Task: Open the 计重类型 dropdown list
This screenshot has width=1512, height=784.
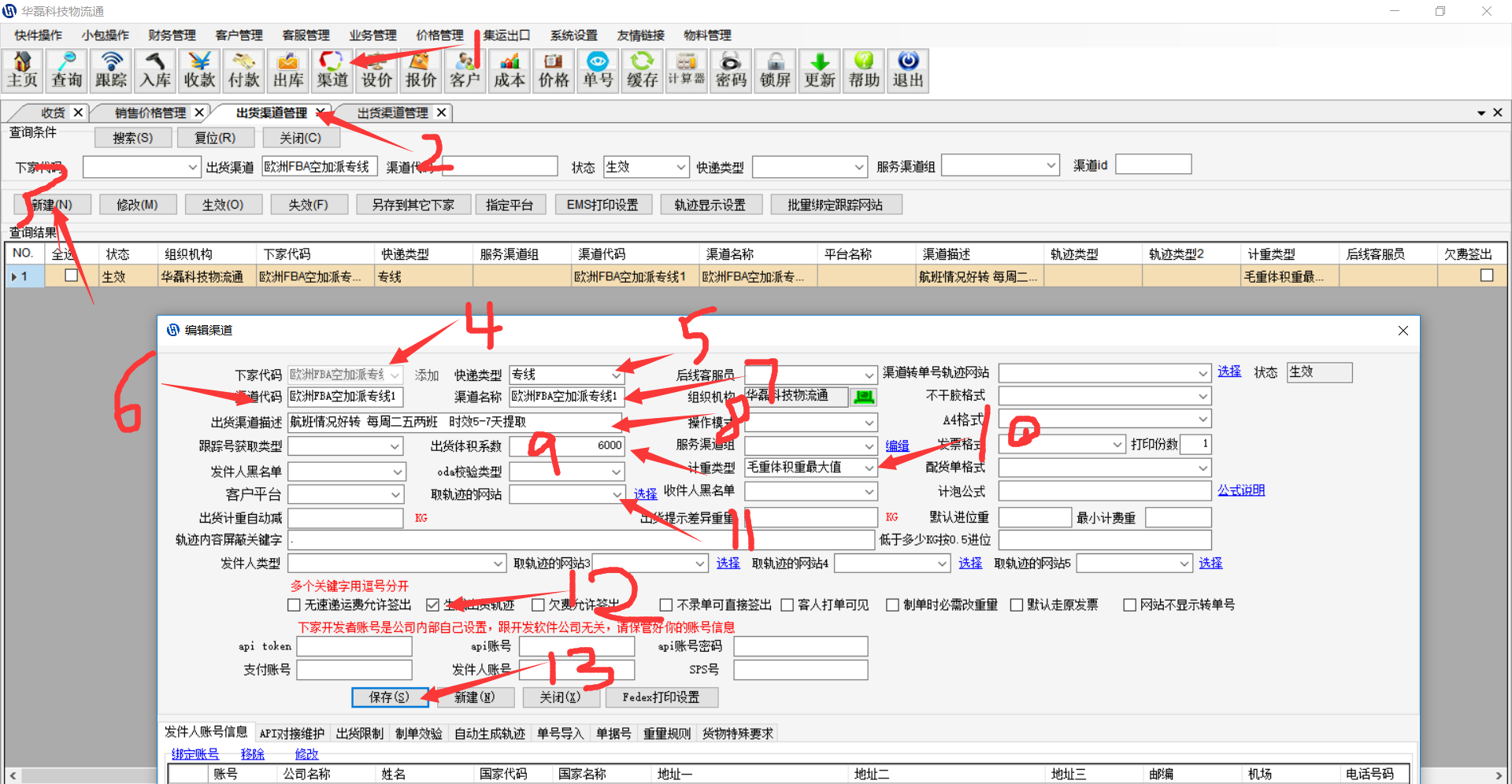Action: coord(869,468)
